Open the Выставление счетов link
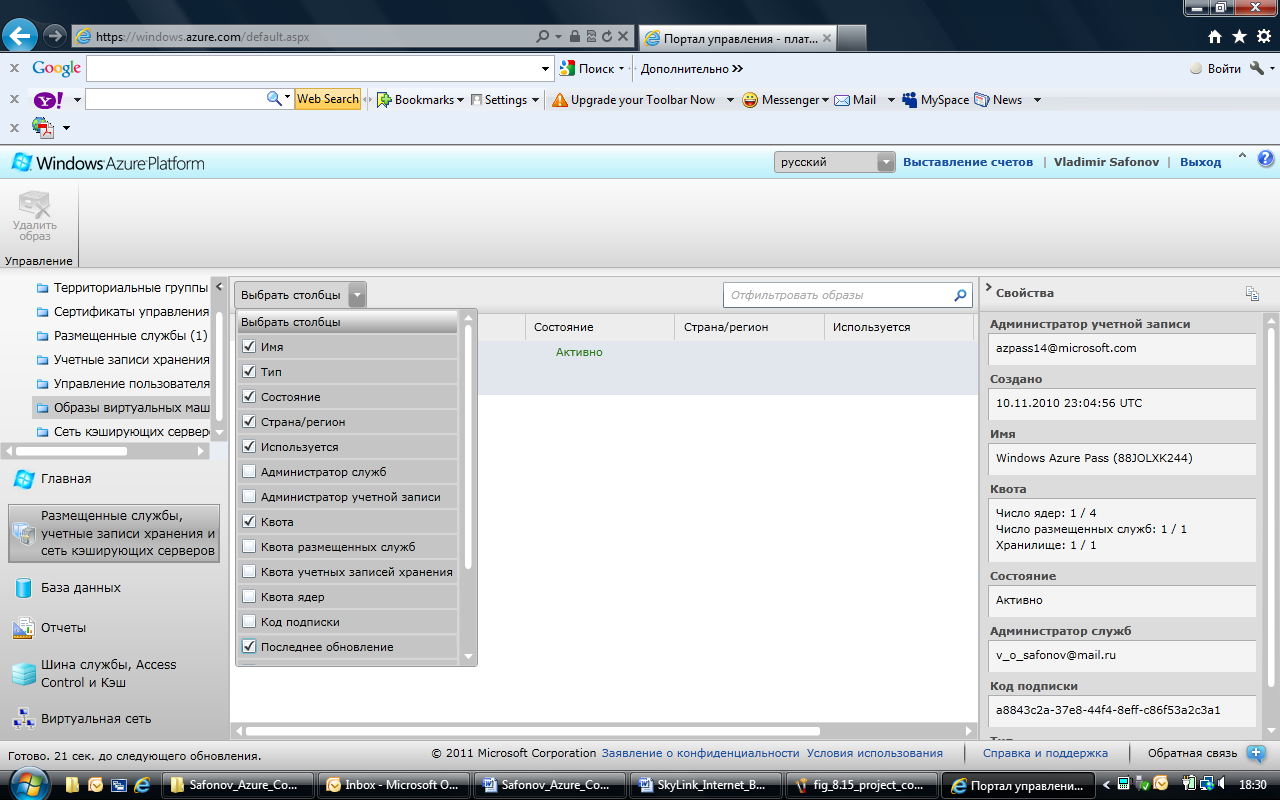 coord(968,162)
